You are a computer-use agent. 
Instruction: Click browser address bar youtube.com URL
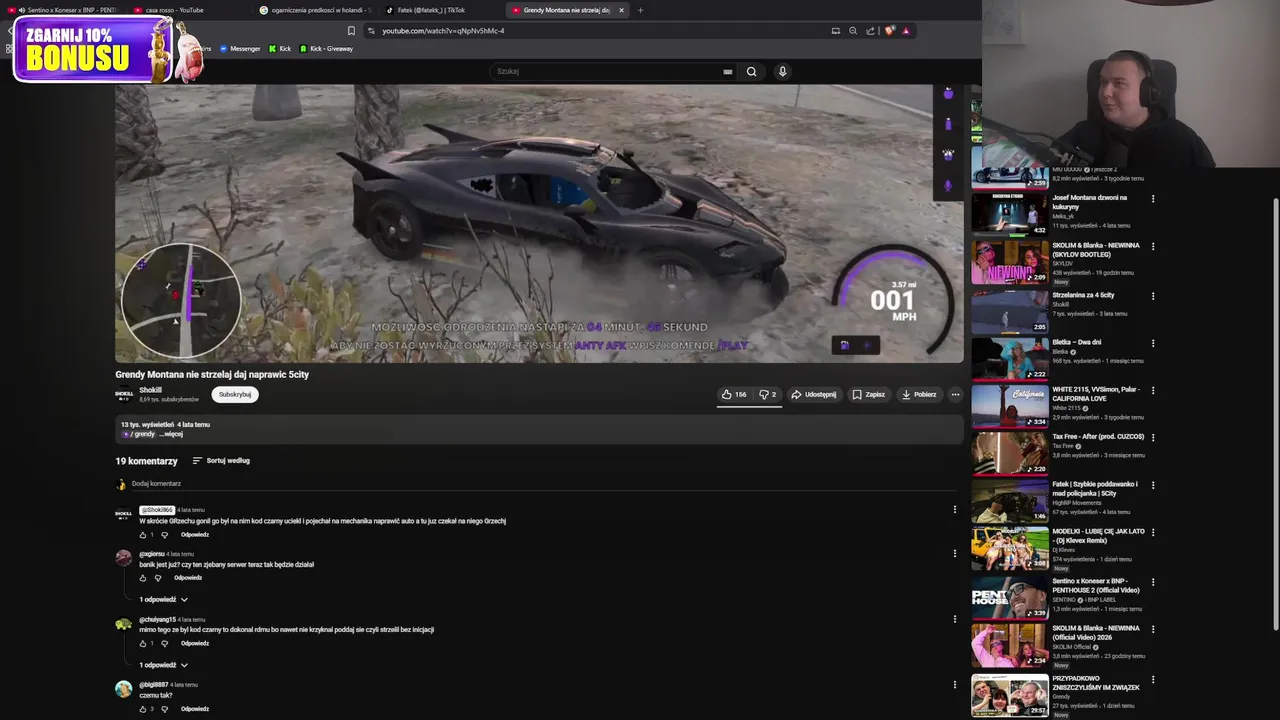click(x=443, y=31)
